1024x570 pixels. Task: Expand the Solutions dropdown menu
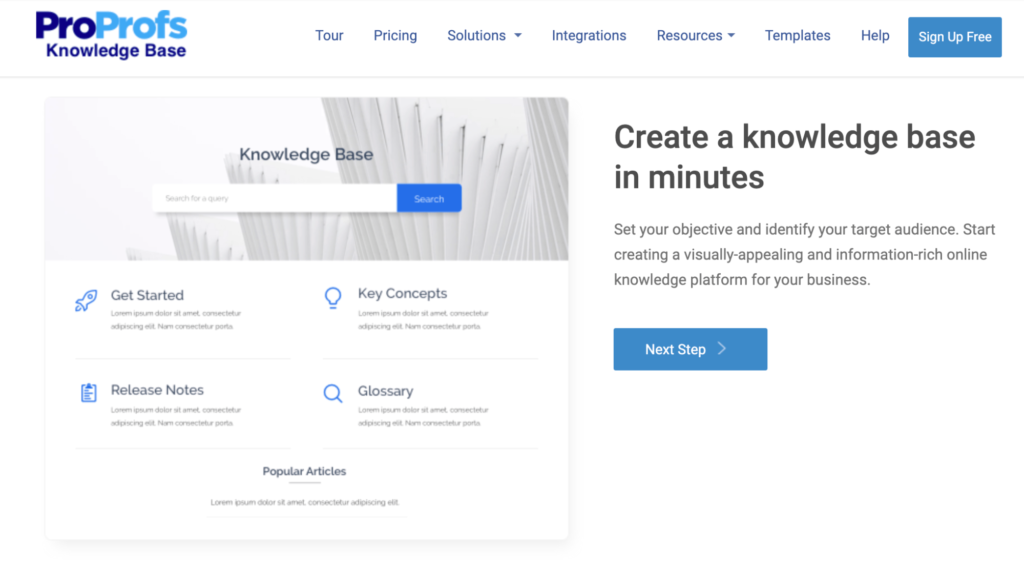point(484,36)
